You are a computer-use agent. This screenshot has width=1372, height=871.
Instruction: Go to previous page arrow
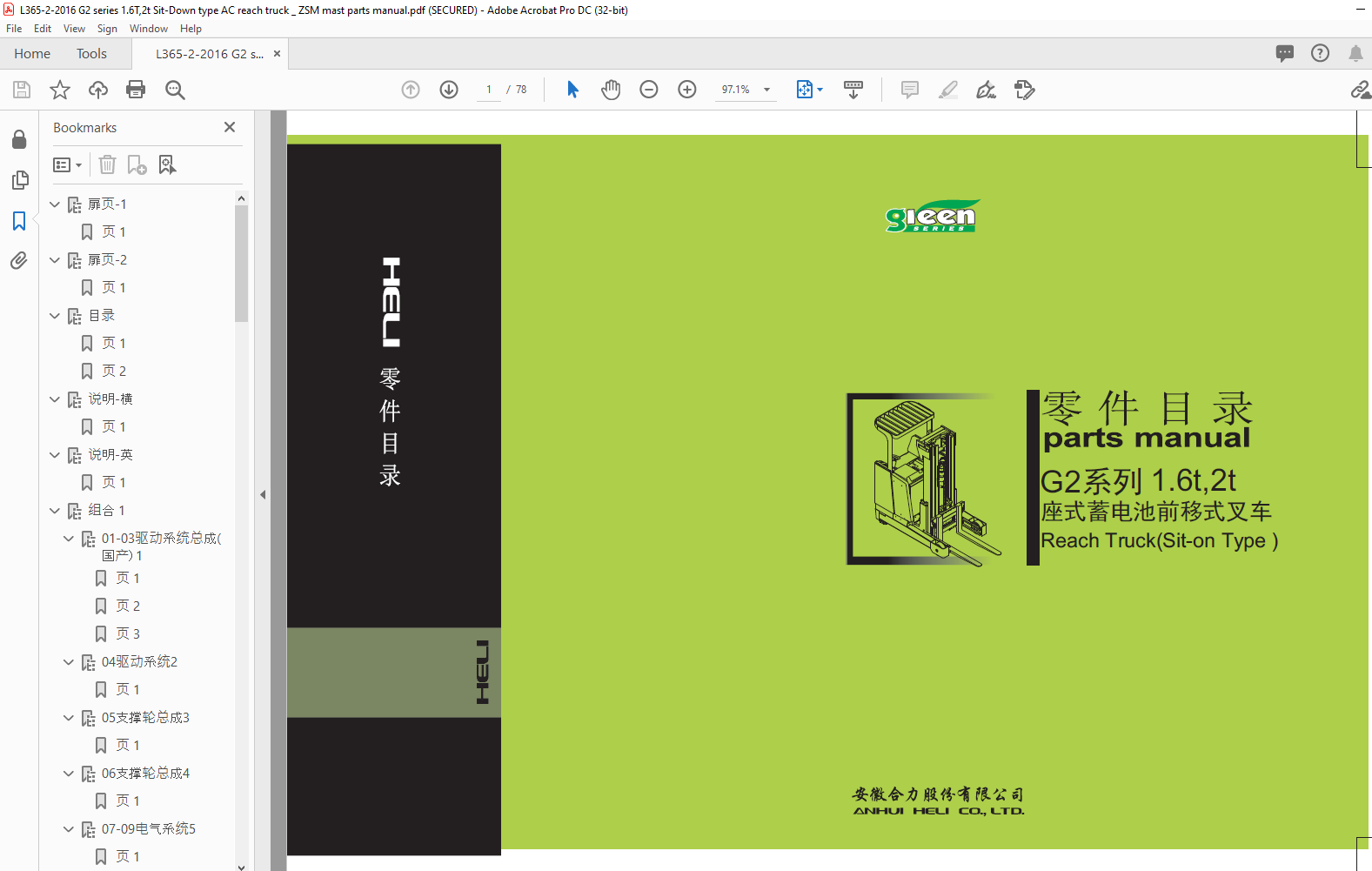click(x=411, y=90)
